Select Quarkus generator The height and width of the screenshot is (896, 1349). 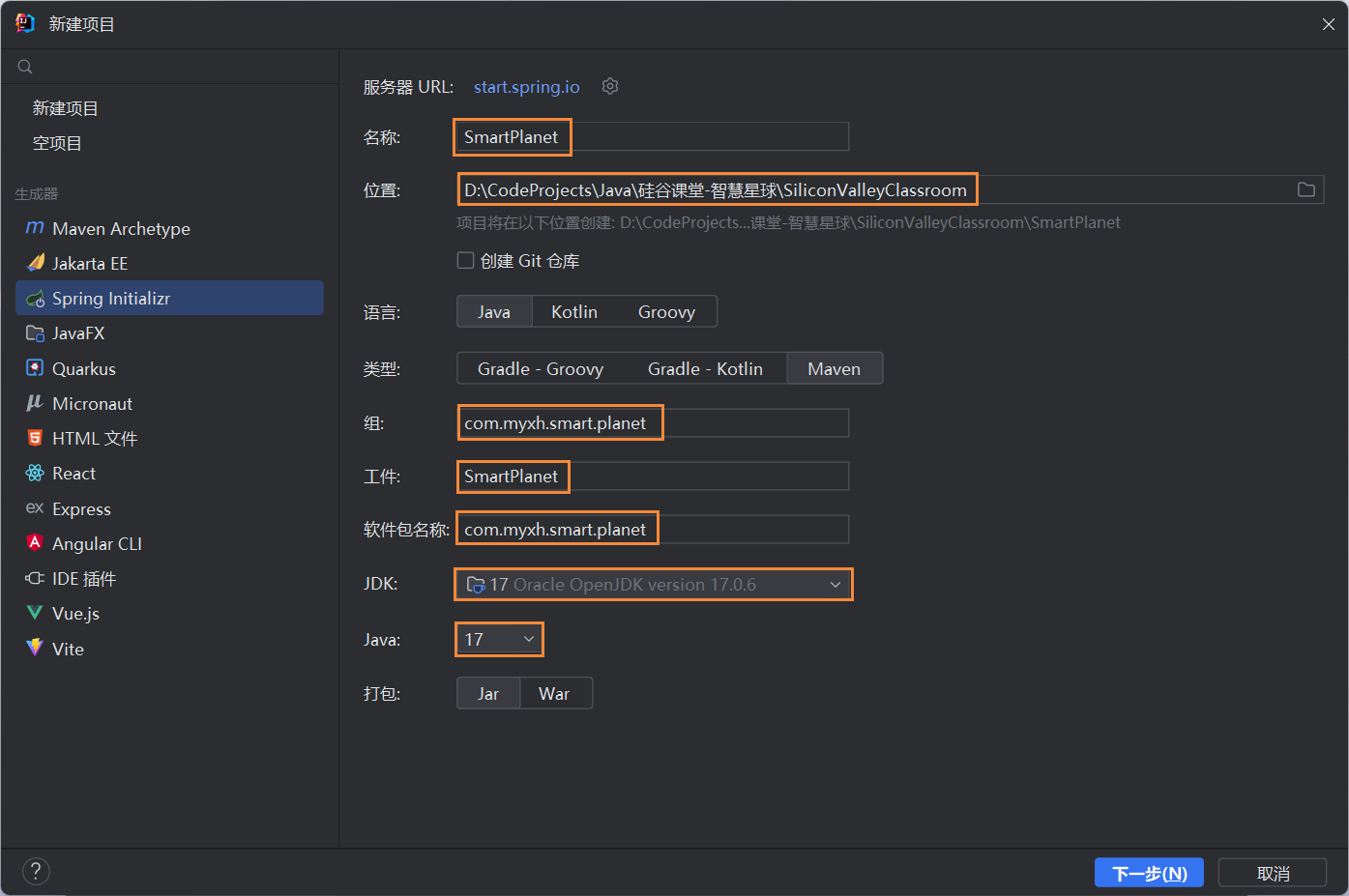click(169, 368)
